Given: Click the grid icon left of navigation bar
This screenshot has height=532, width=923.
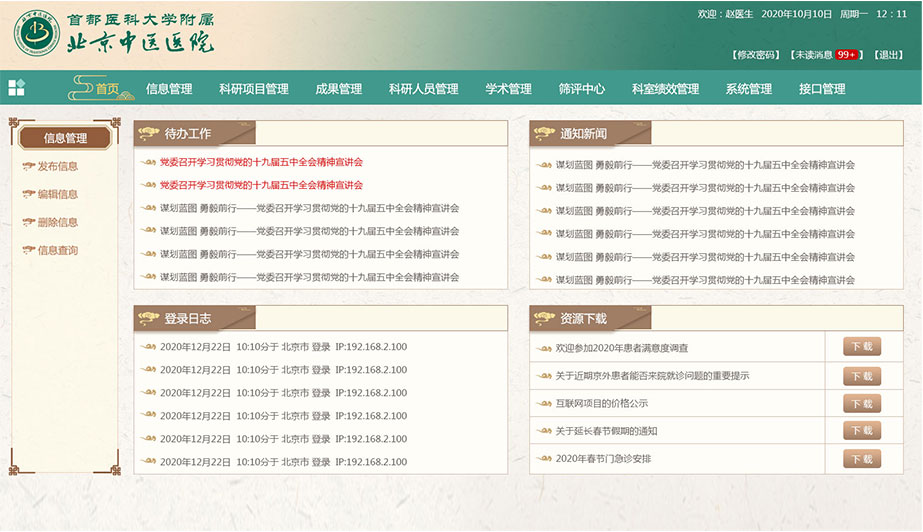Looking at the screenshot, I should click(x=16, y=88).
